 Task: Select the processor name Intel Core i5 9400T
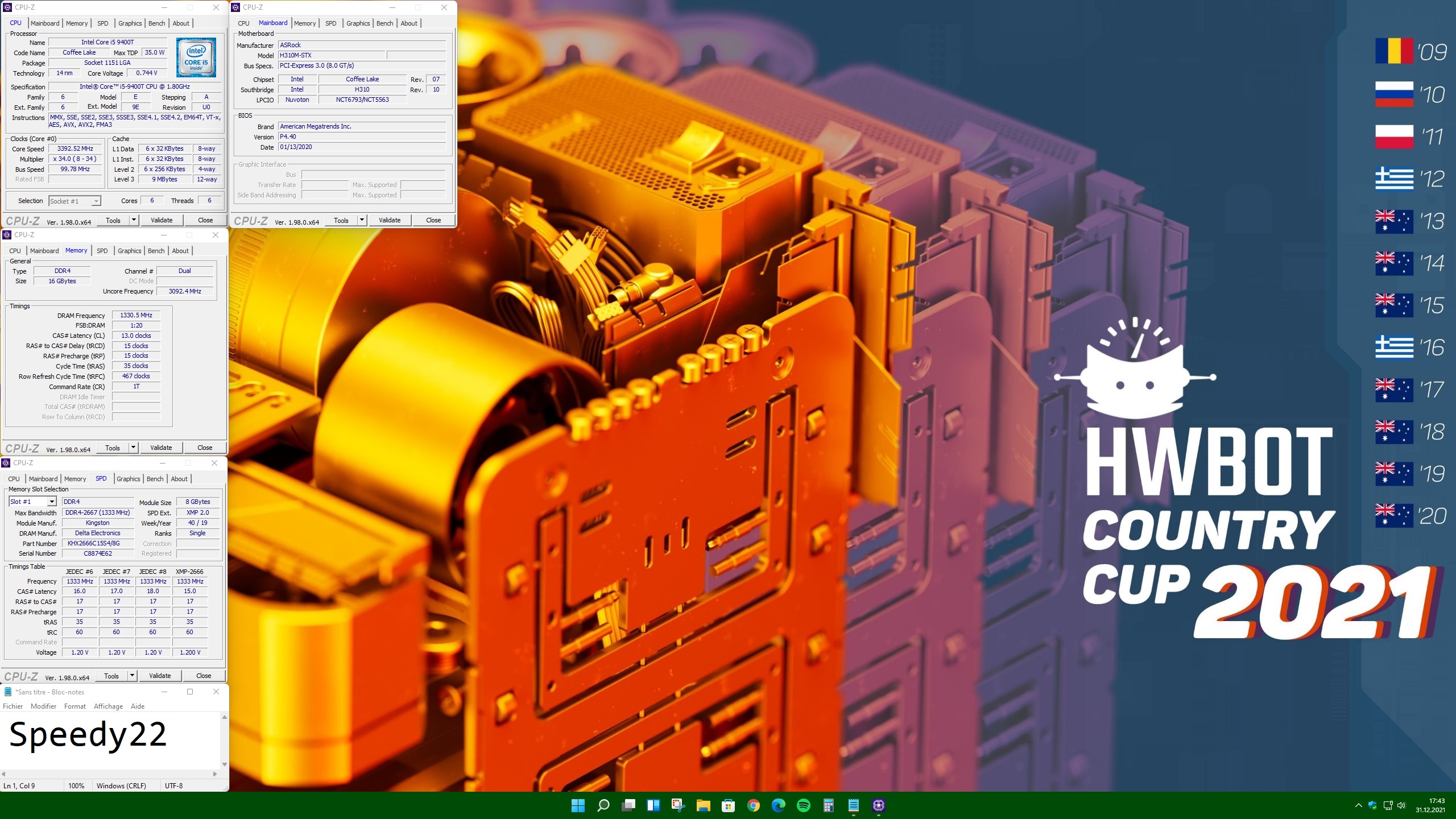(x=107, y=42)
